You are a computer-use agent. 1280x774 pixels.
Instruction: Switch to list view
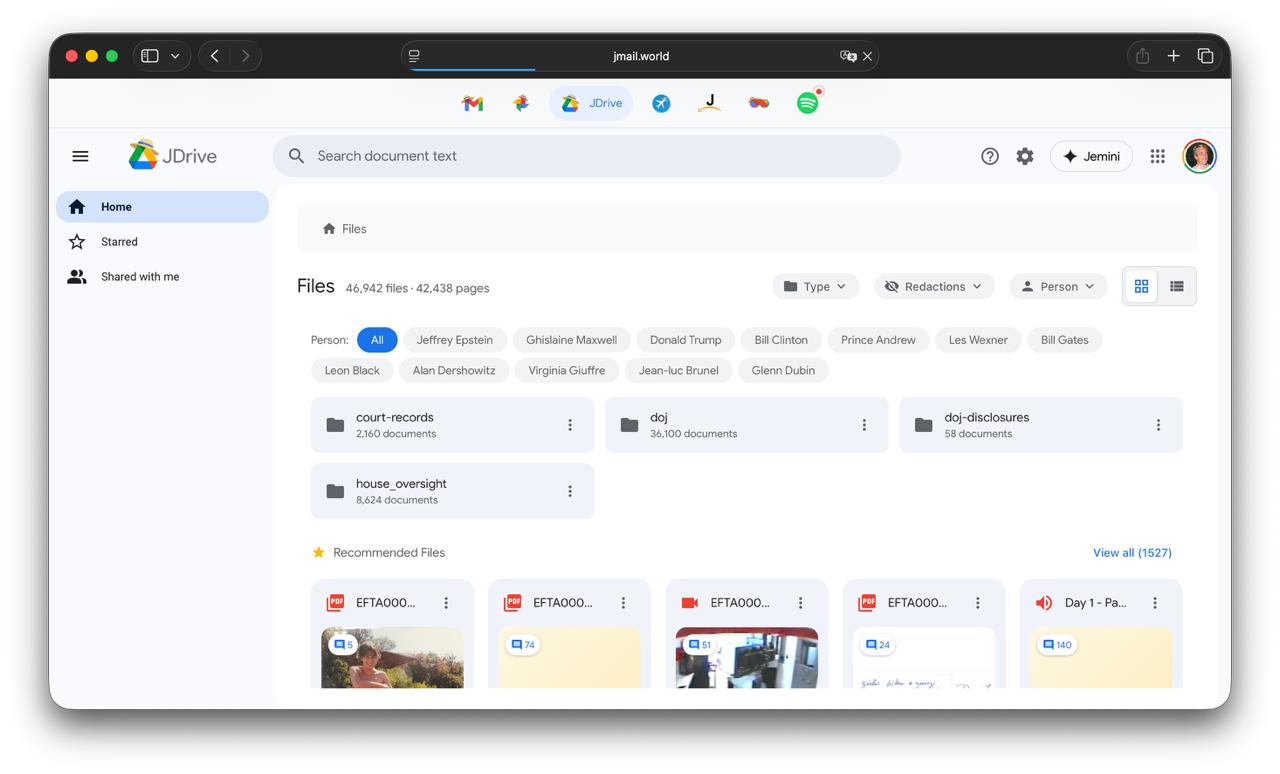(1177, 286)
